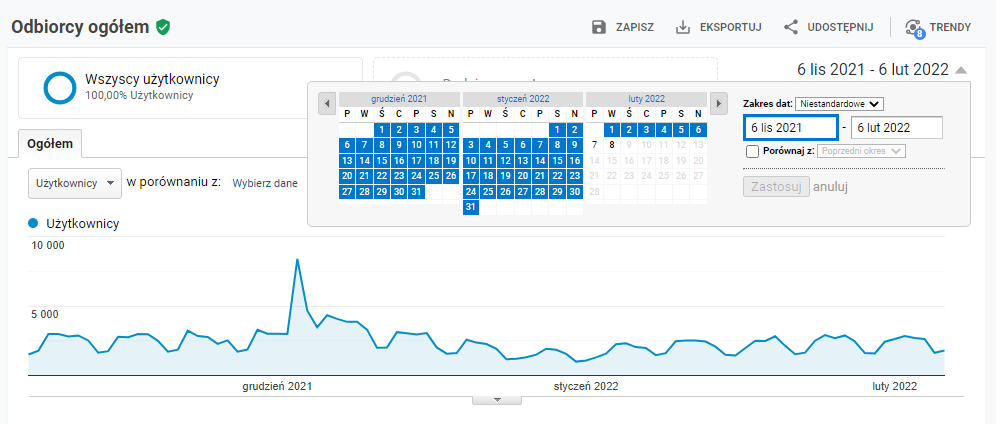Click the start date field 6 lis 2021

coord(791,128)
